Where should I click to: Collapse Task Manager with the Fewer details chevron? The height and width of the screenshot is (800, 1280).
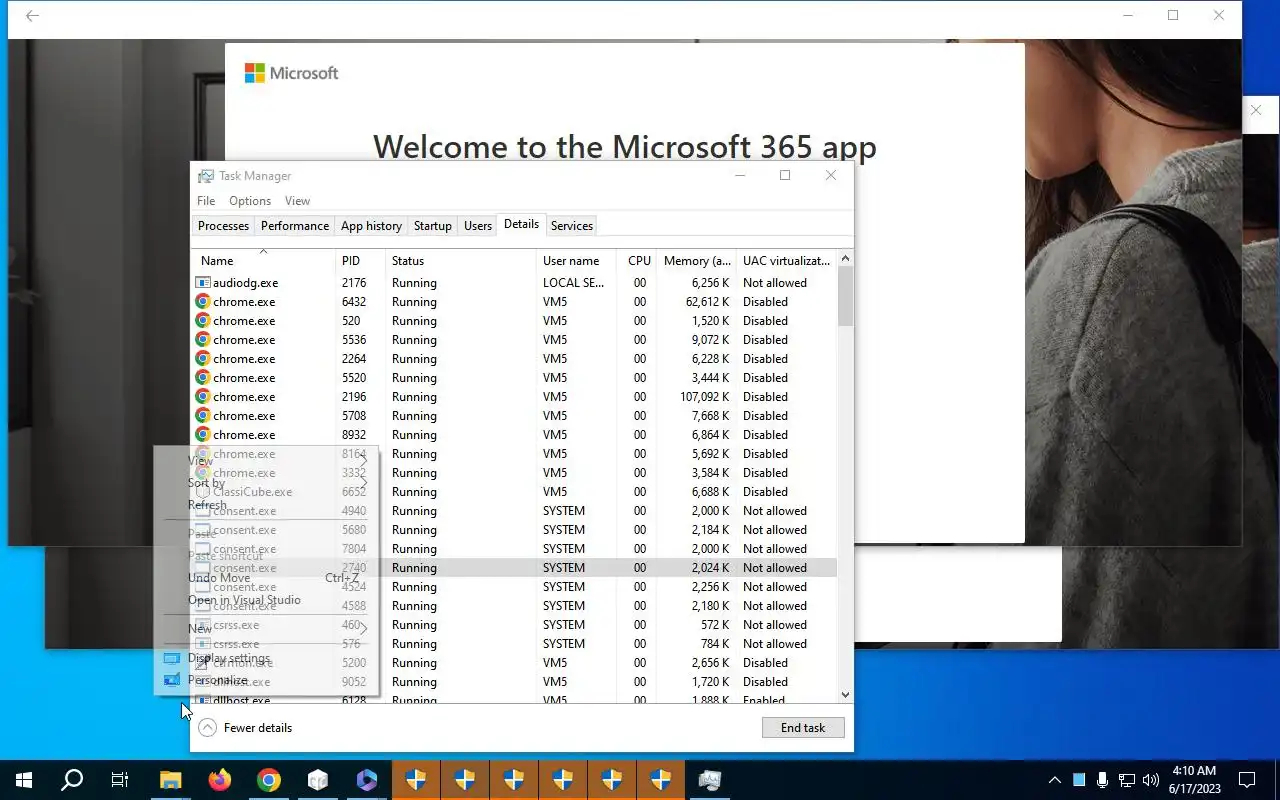[x=207, y=728]
